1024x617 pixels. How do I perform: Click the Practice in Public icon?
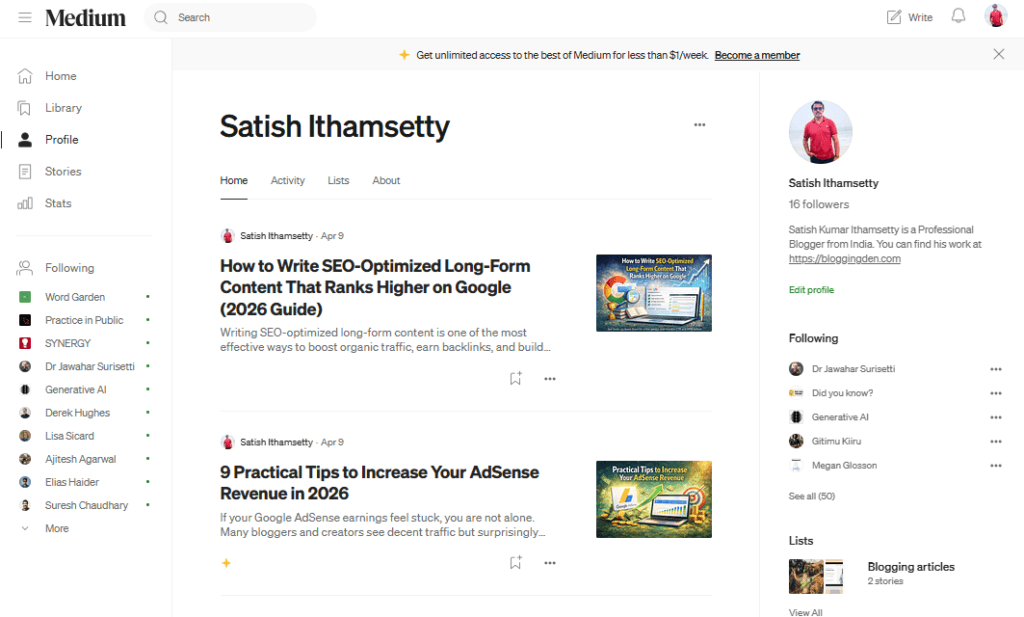25,320
